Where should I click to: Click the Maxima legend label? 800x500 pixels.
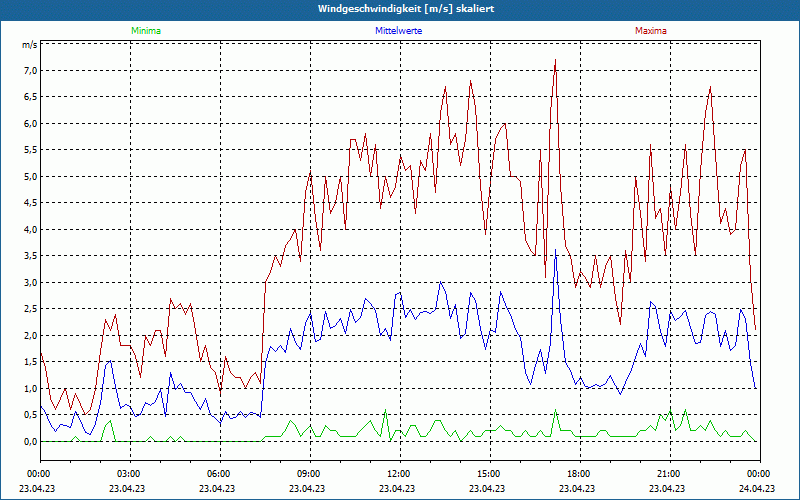coord(651,31)
